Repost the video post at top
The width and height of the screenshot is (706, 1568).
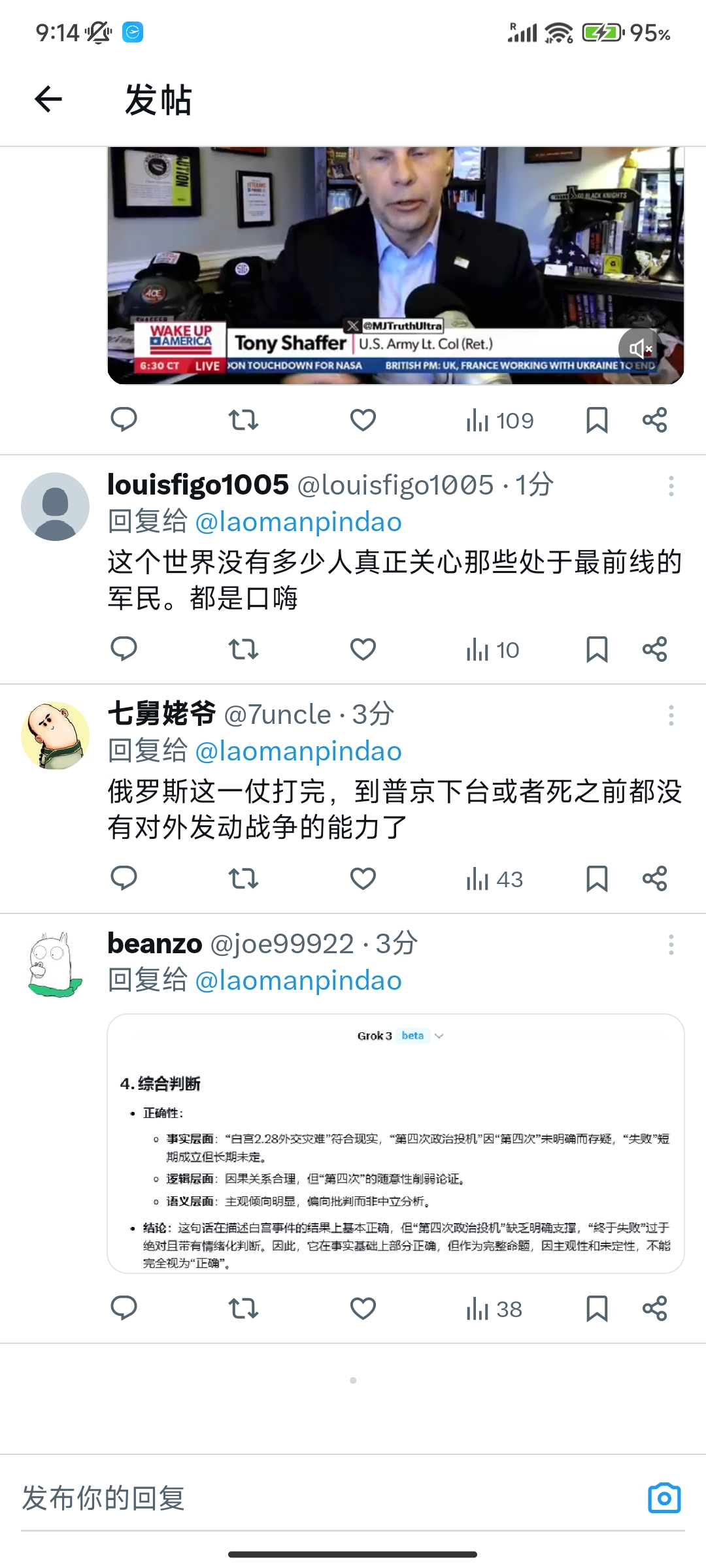pyautogui.click(x=243, y=420)
